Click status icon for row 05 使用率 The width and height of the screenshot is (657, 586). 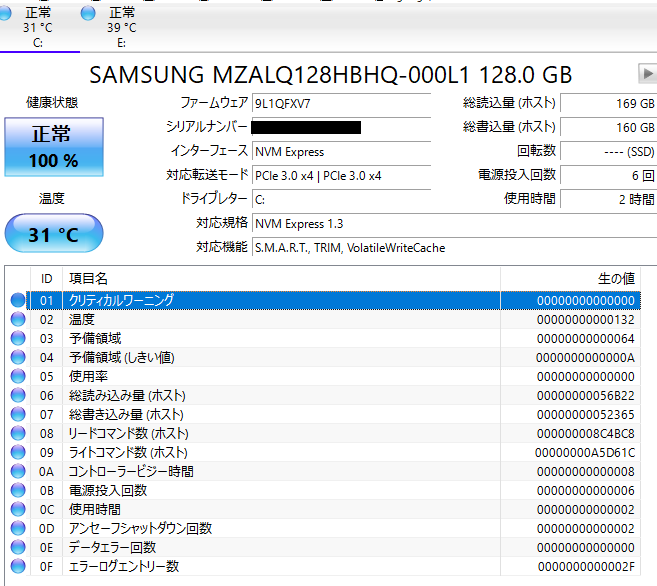pyautogui.click(x=18, y=376)
